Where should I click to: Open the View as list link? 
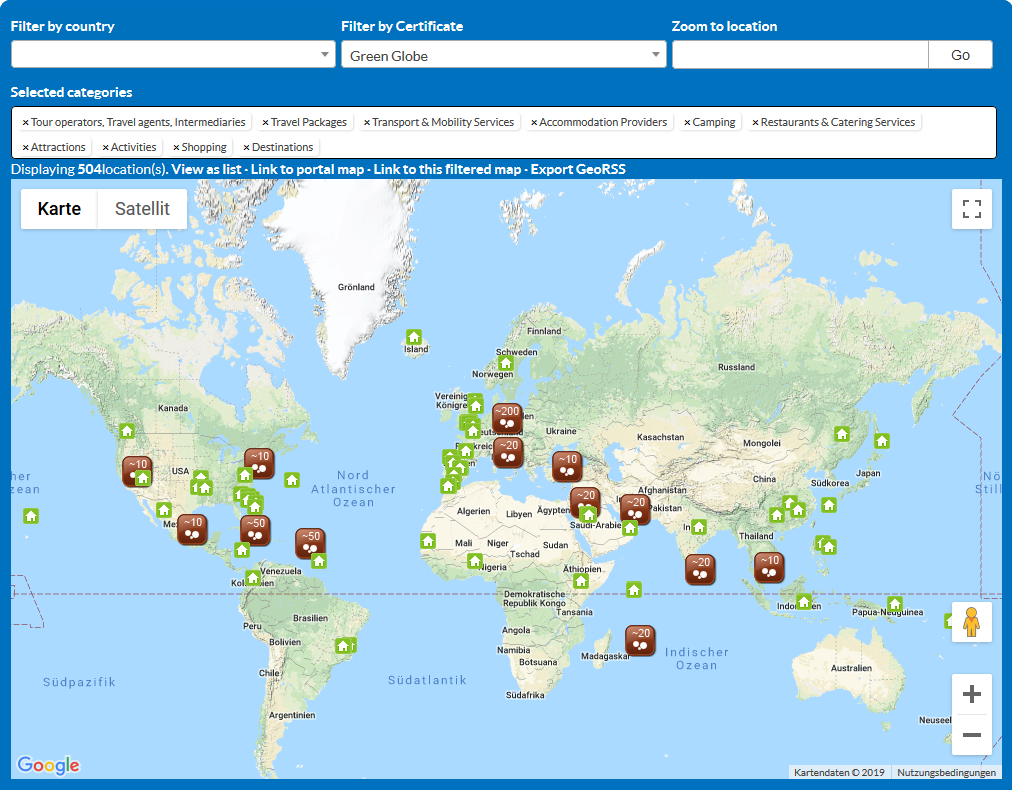point(206,169)
